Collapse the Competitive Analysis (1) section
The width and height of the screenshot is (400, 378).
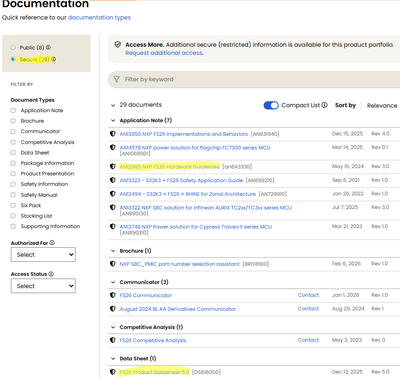click(113, 327)
